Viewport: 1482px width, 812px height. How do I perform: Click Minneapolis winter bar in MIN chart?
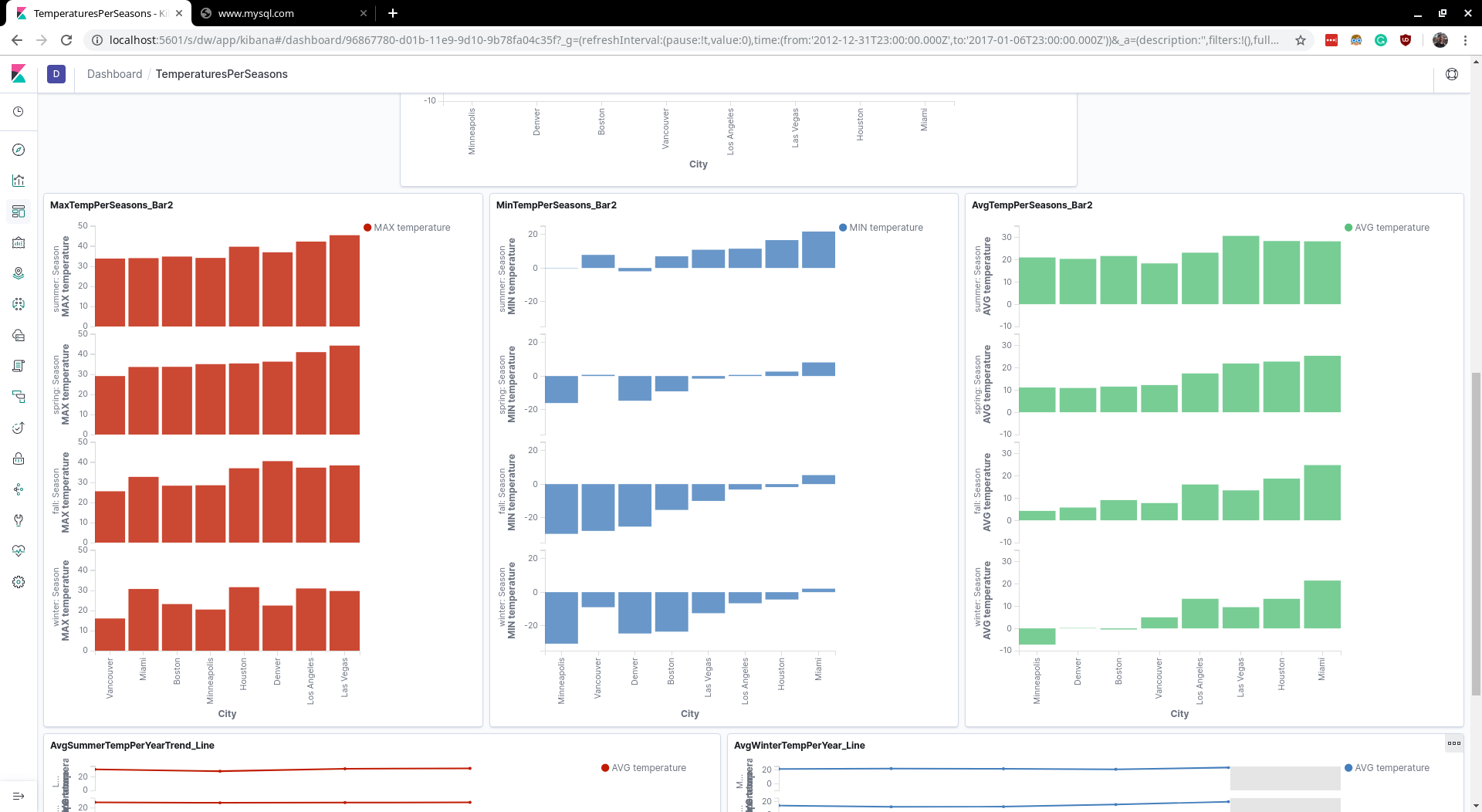pos(561,617)
